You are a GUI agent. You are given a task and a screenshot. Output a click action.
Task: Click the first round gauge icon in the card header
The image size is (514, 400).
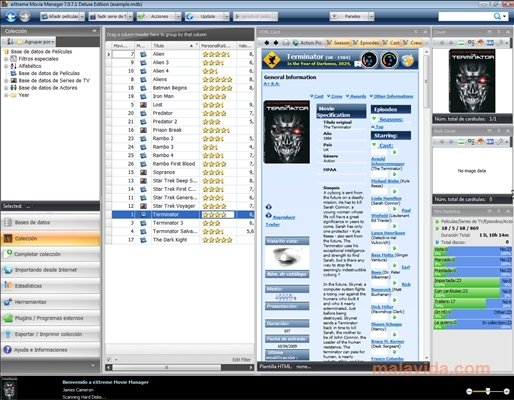tap(369, 60)
